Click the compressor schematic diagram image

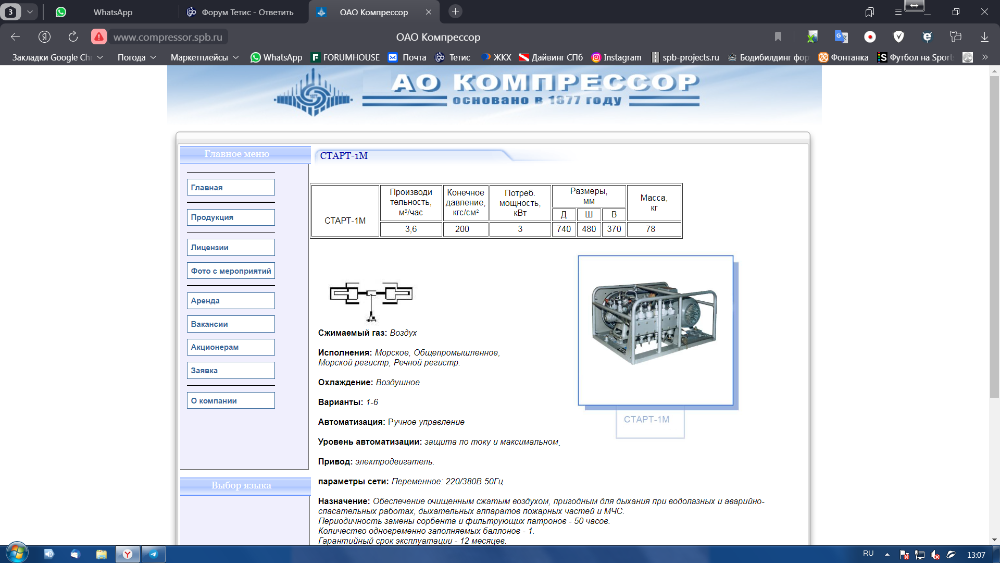(371, 300)
